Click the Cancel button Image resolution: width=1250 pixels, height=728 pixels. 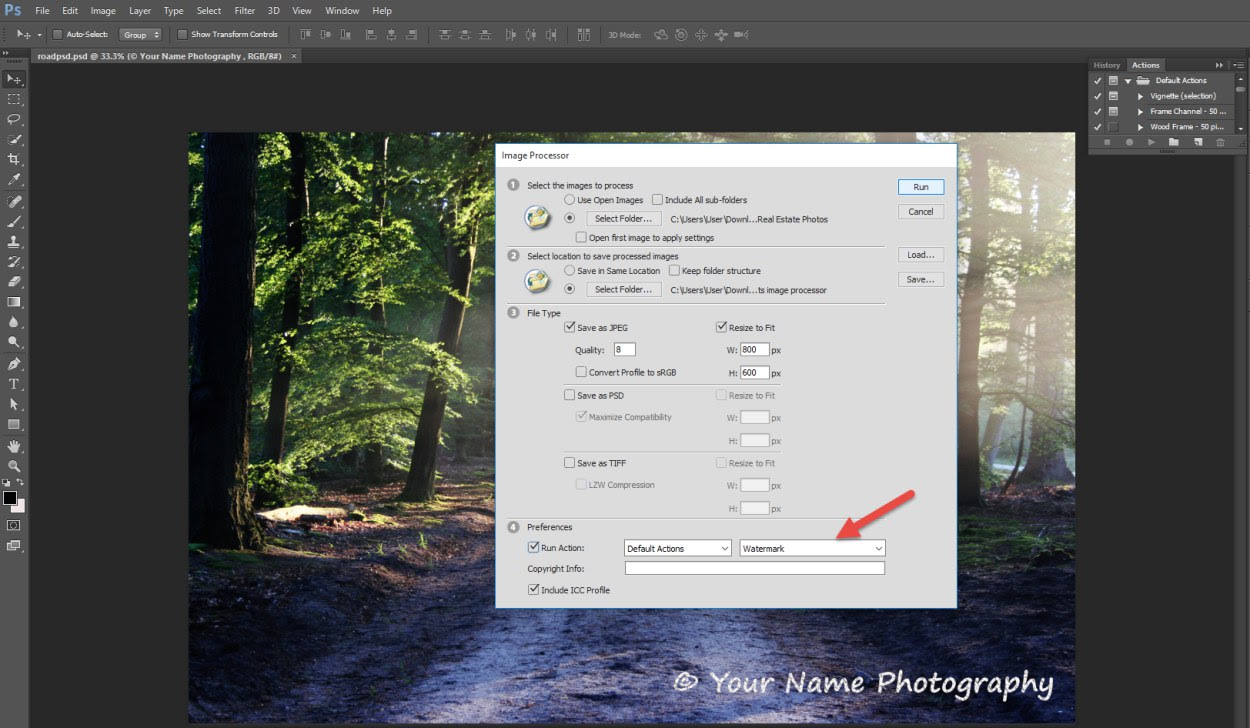point(921,212)
